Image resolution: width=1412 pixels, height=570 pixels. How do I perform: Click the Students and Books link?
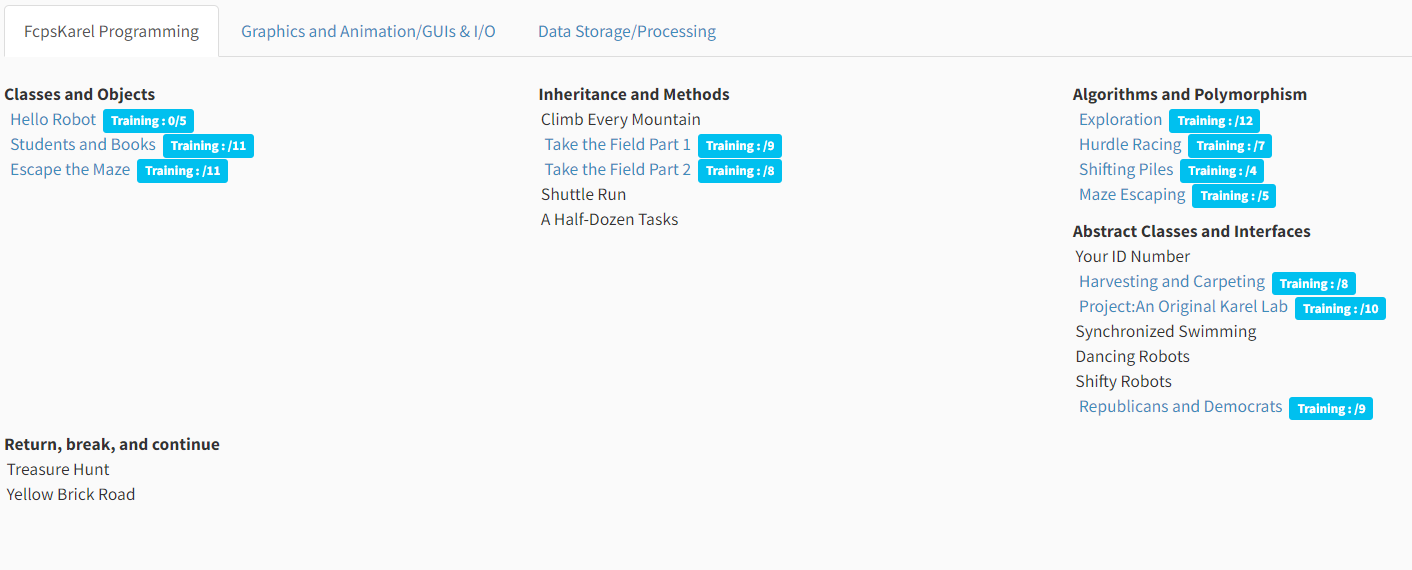pyautogui.click(x=83, y=145)
